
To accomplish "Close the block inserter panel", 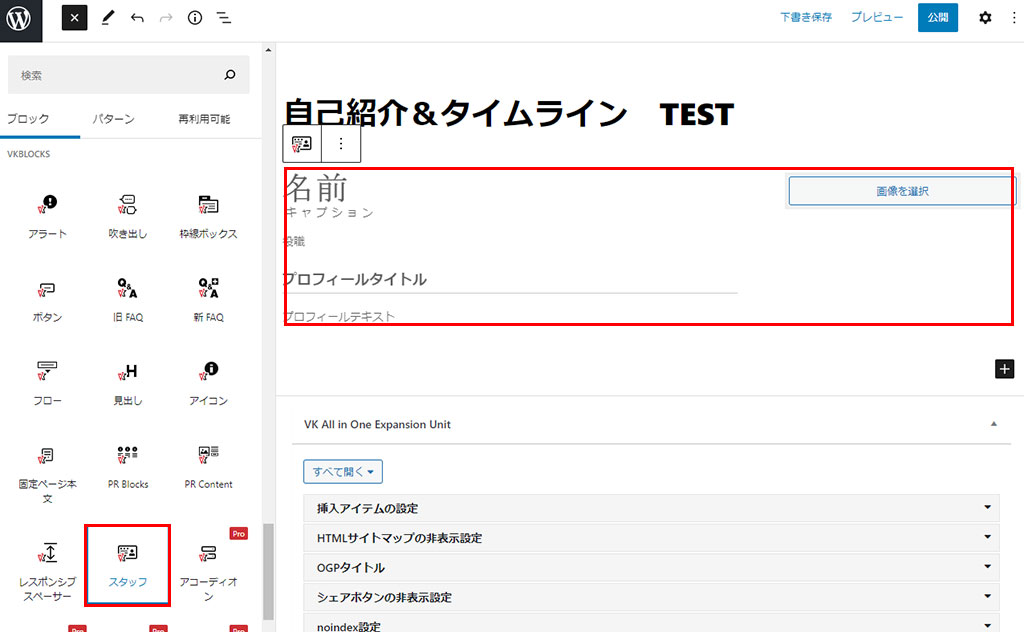I will [75, 18].
